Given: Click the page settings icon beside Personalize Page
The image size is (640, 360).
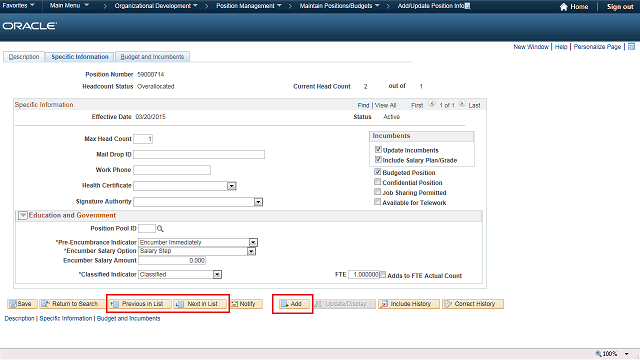Looking at the screenshot, I should tap(631, 47).
